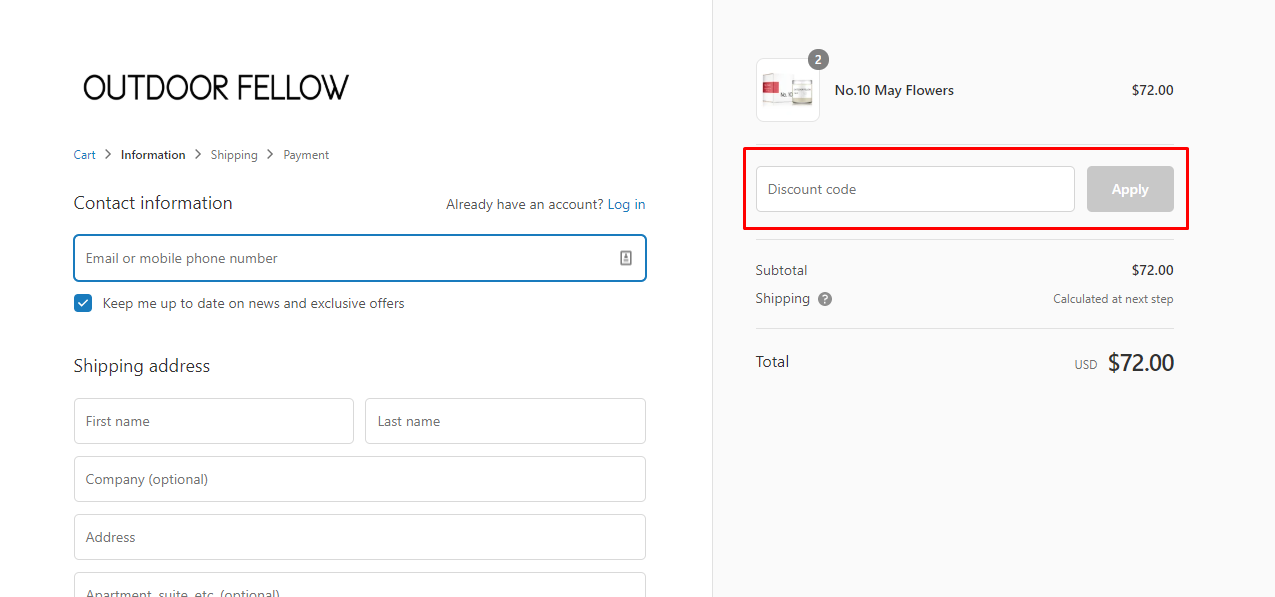Viewport: 1275px width, 597px height.
Task: Click the Shipping address heading
Action: (142, 366)
